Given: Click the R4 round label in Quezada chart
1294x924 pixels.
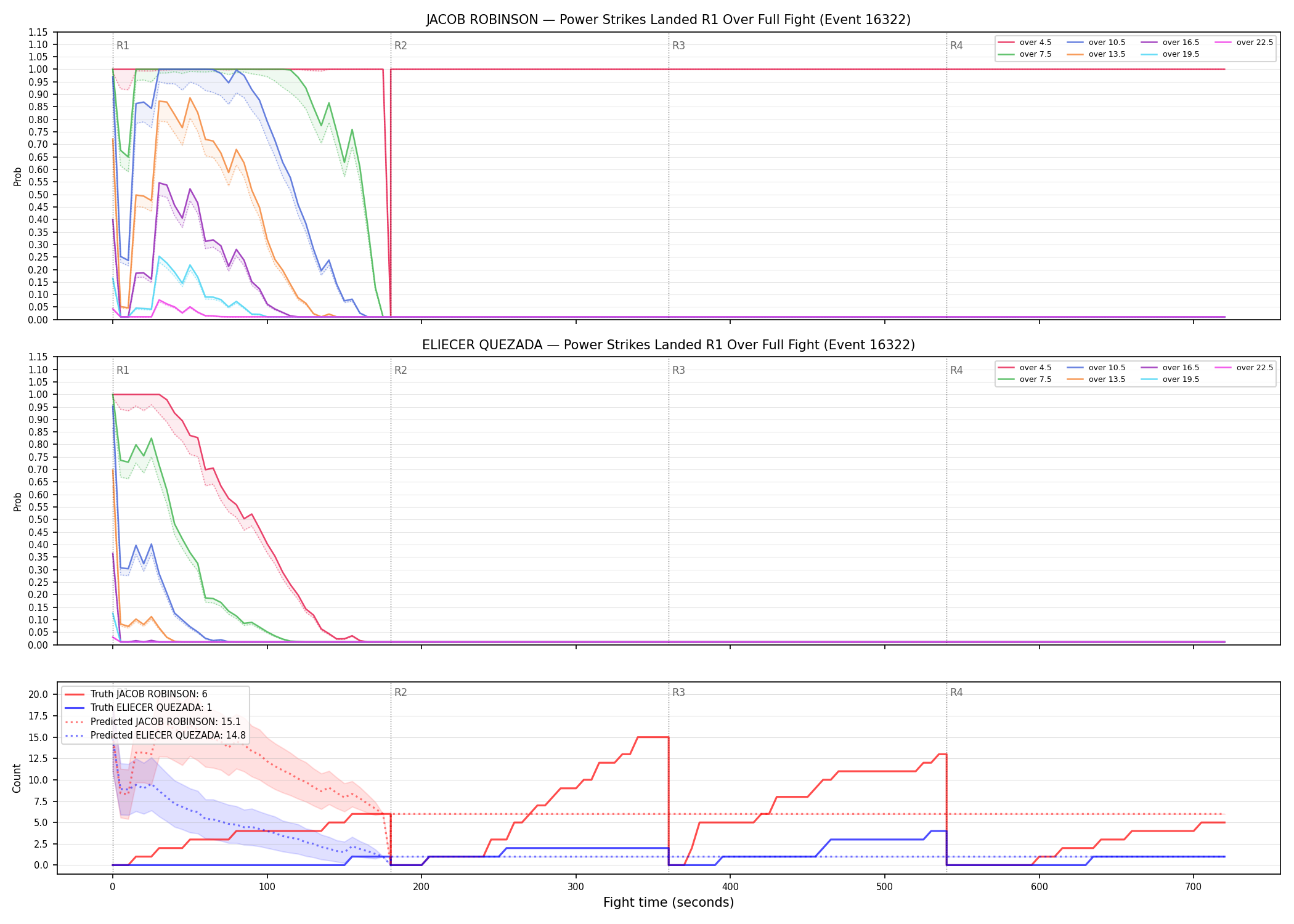Looking at the screenshot, I should coord(956,370).
